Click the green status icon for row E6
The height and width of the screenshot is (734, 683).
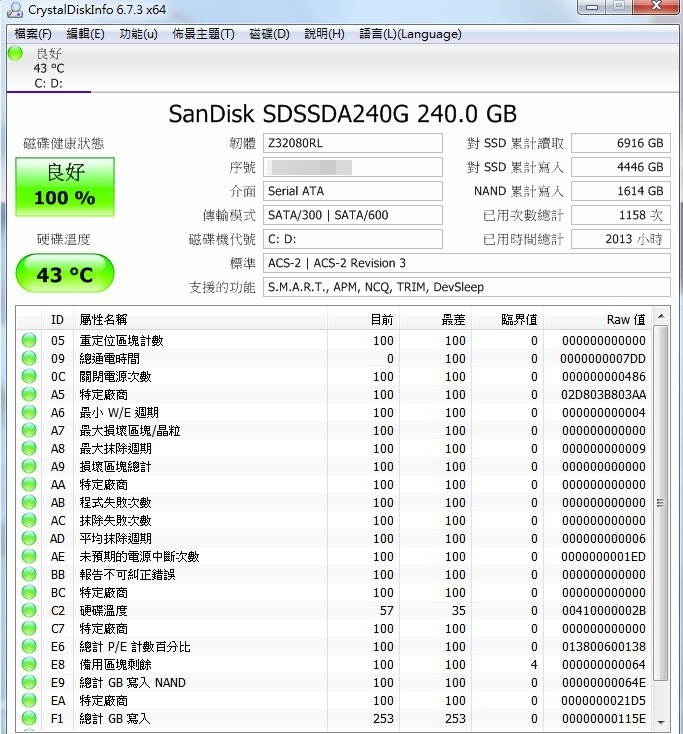point(29,646)
